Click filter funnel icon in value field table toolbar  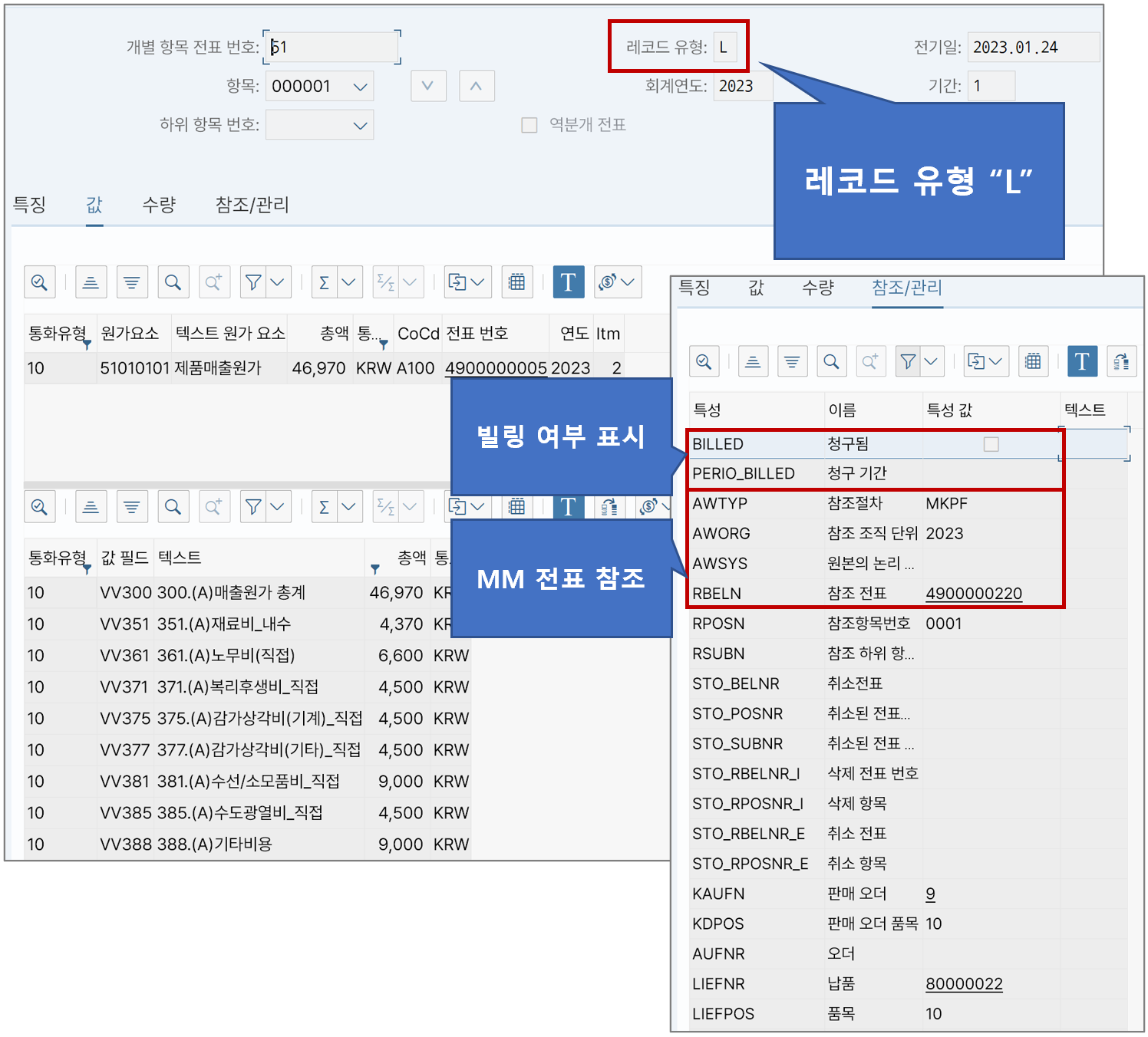coord(253,506)
